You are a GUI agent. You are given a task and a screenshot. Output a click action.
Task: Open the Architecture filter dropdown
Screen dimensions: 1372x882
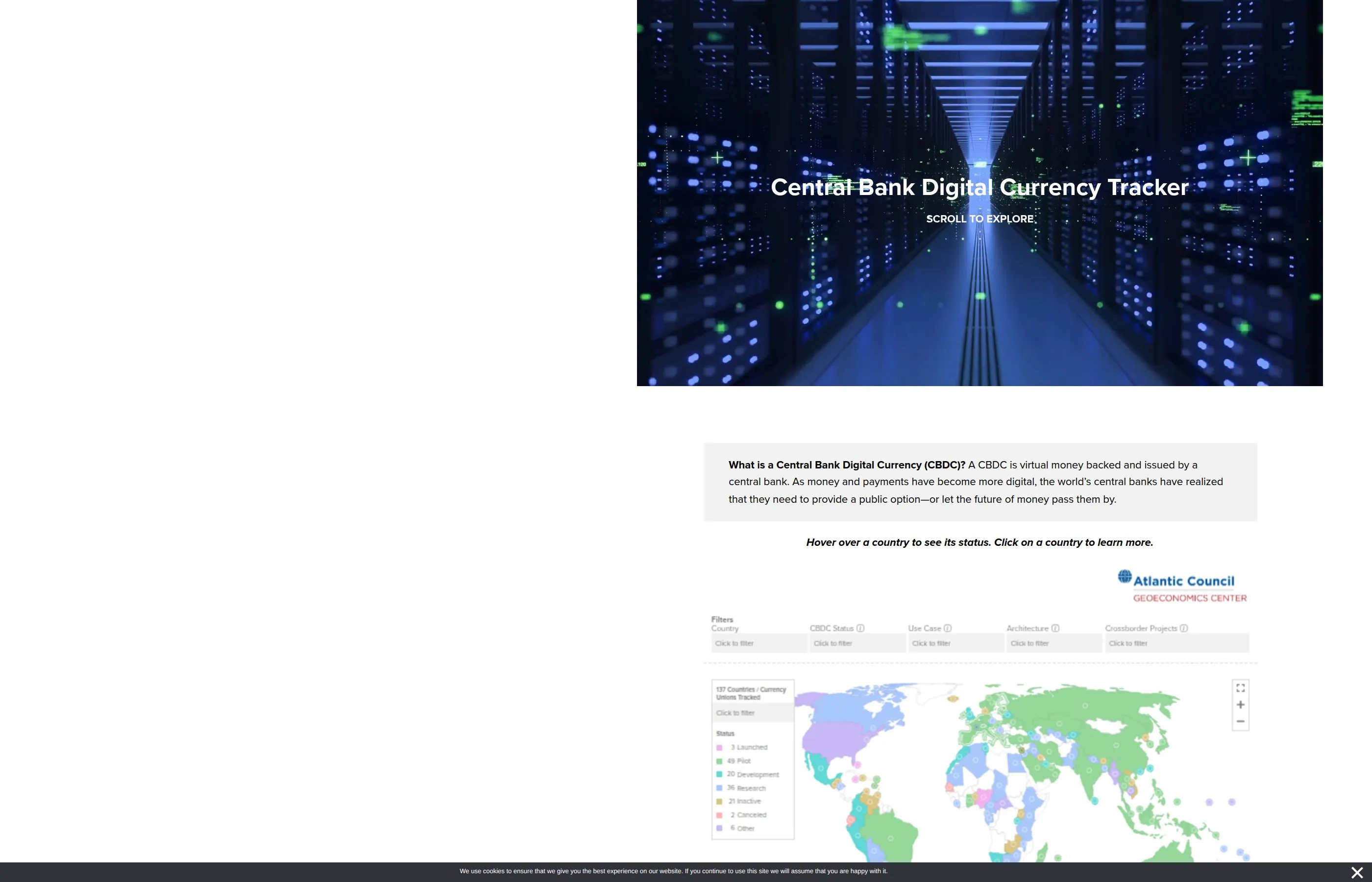point(1054,643)
